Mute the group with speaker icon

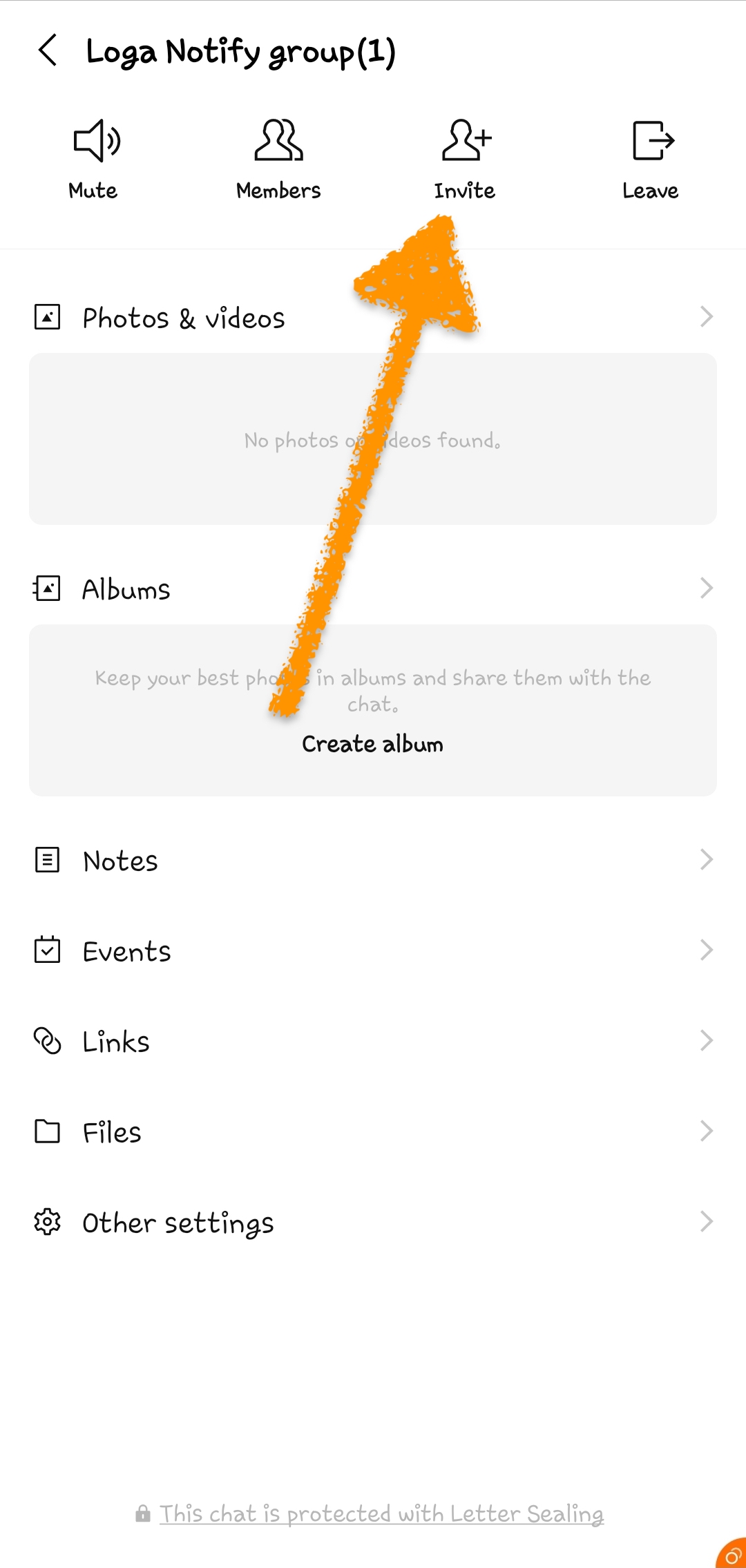(96, 140)
